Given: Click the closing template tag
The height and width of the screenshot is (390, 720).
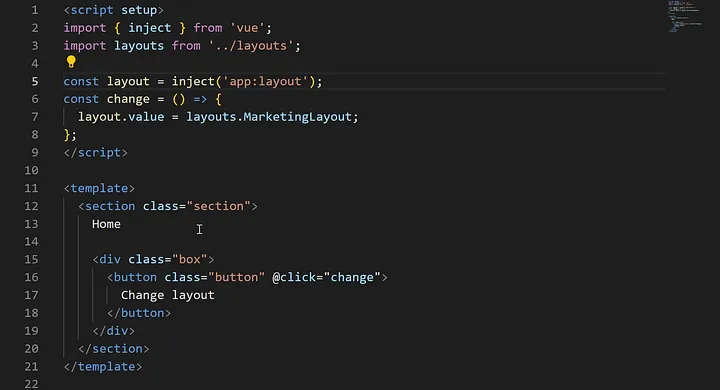Looking at the screenshot, I should pos(103,367).
